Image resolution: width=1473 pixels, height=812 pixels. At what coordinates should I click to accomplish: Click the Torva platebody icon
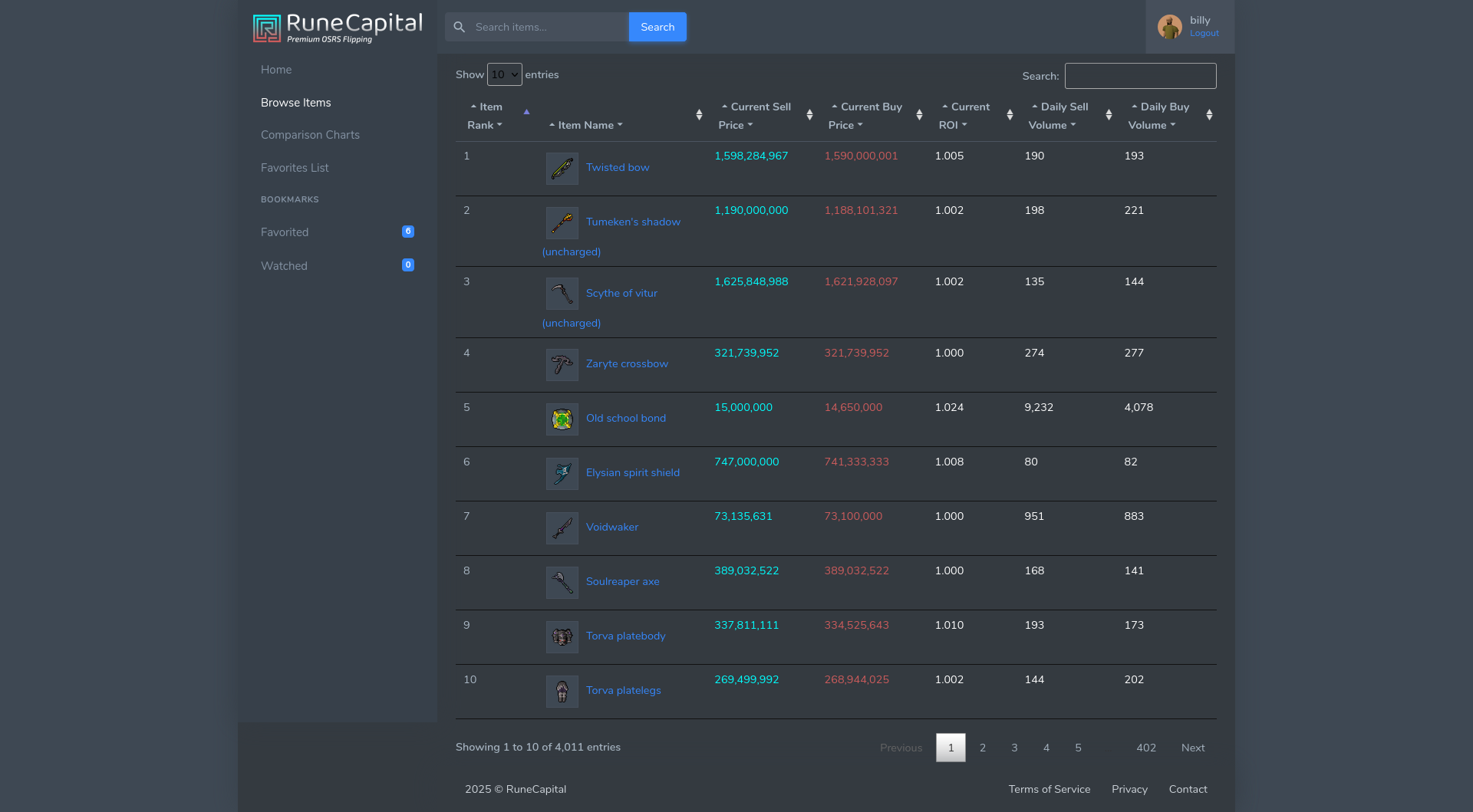coord(562,637)
